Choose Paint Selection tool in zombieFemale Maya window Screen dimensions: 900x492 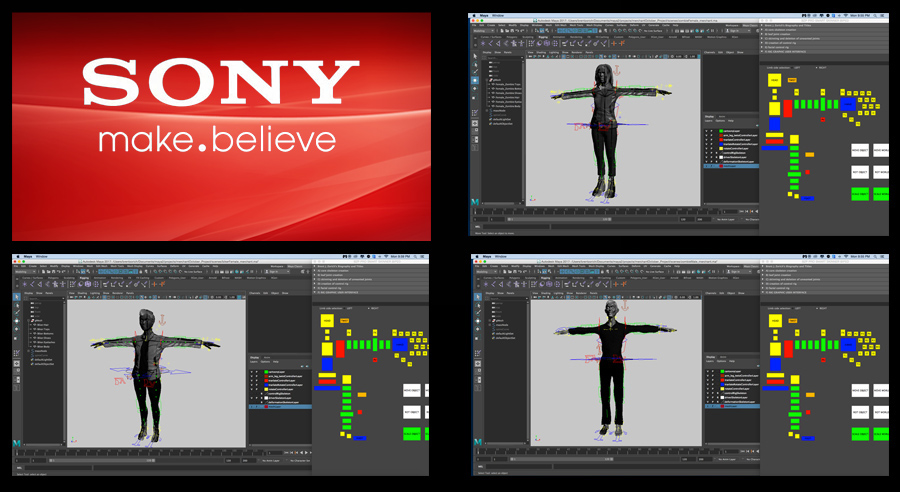click(475, 72)
